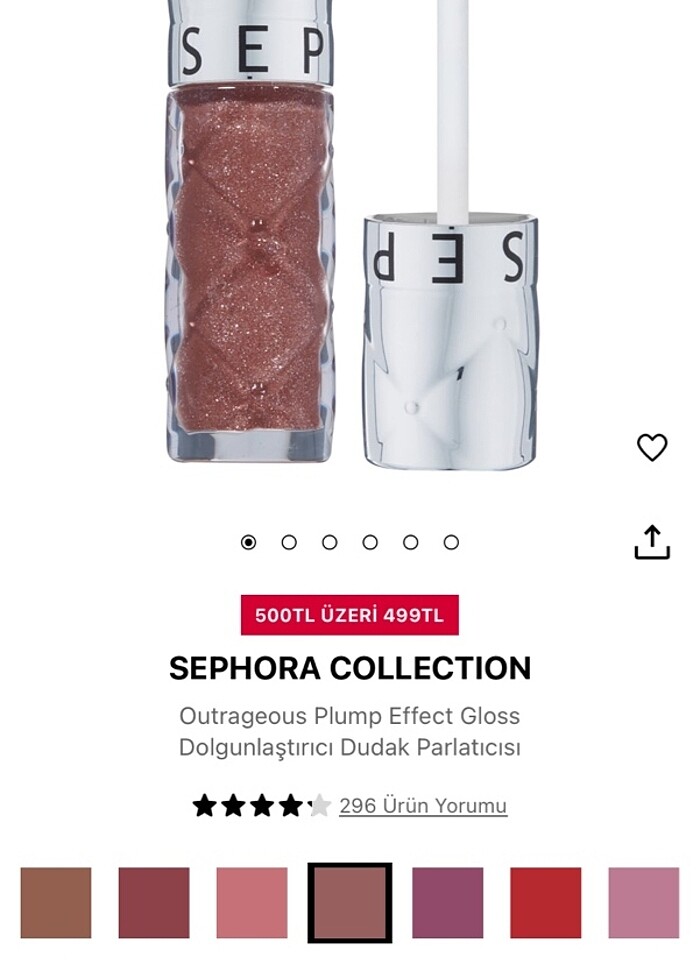Go to the sixth image dot

451,542
